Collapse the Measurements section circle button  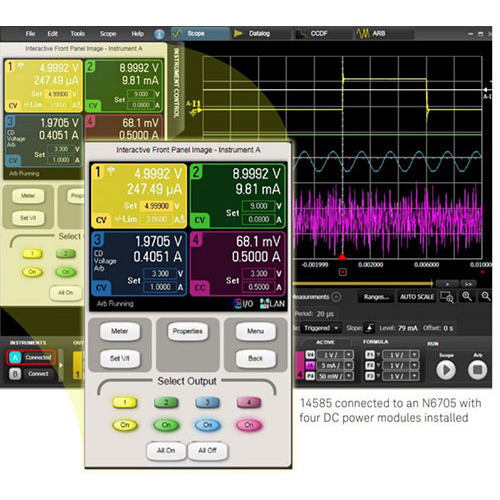pyautogui.click(x=337, y=297)
